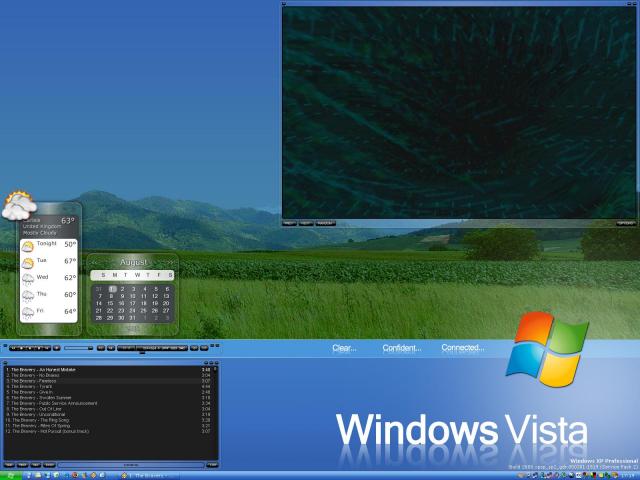640x480 pixels.
Task: Select track 12 Hot Pursuit bonus track
Action: [x=108, y=431]
